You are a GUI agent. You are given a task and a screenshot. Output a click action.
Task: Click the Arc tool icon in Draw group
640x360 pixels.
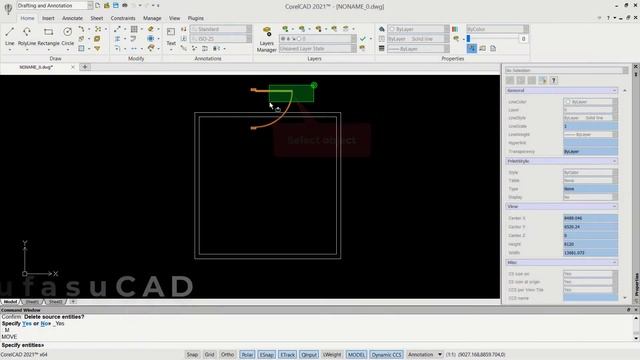point(81,29)
